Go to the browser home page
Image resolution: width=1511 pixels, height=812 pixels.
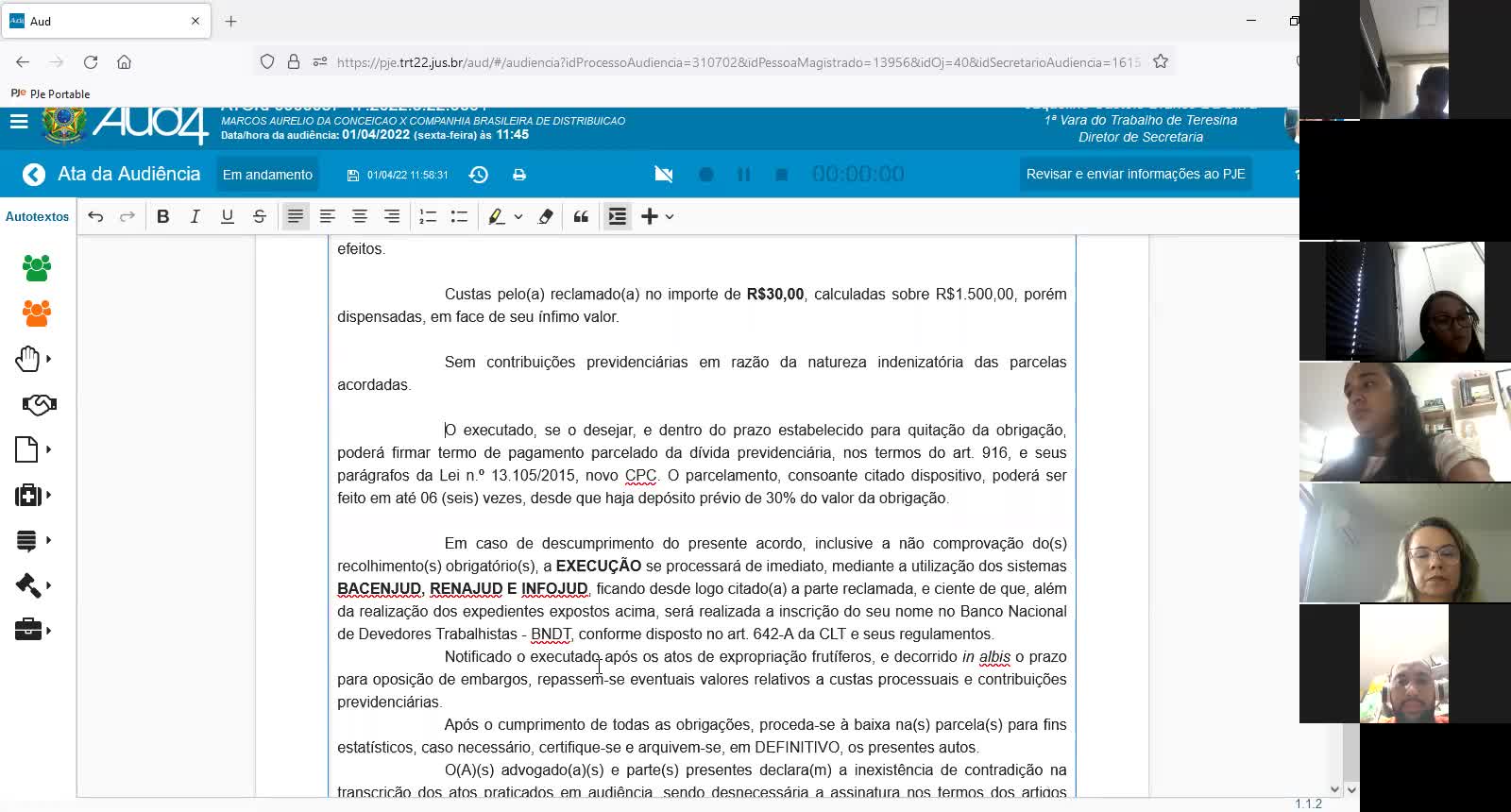pos(124,61)
